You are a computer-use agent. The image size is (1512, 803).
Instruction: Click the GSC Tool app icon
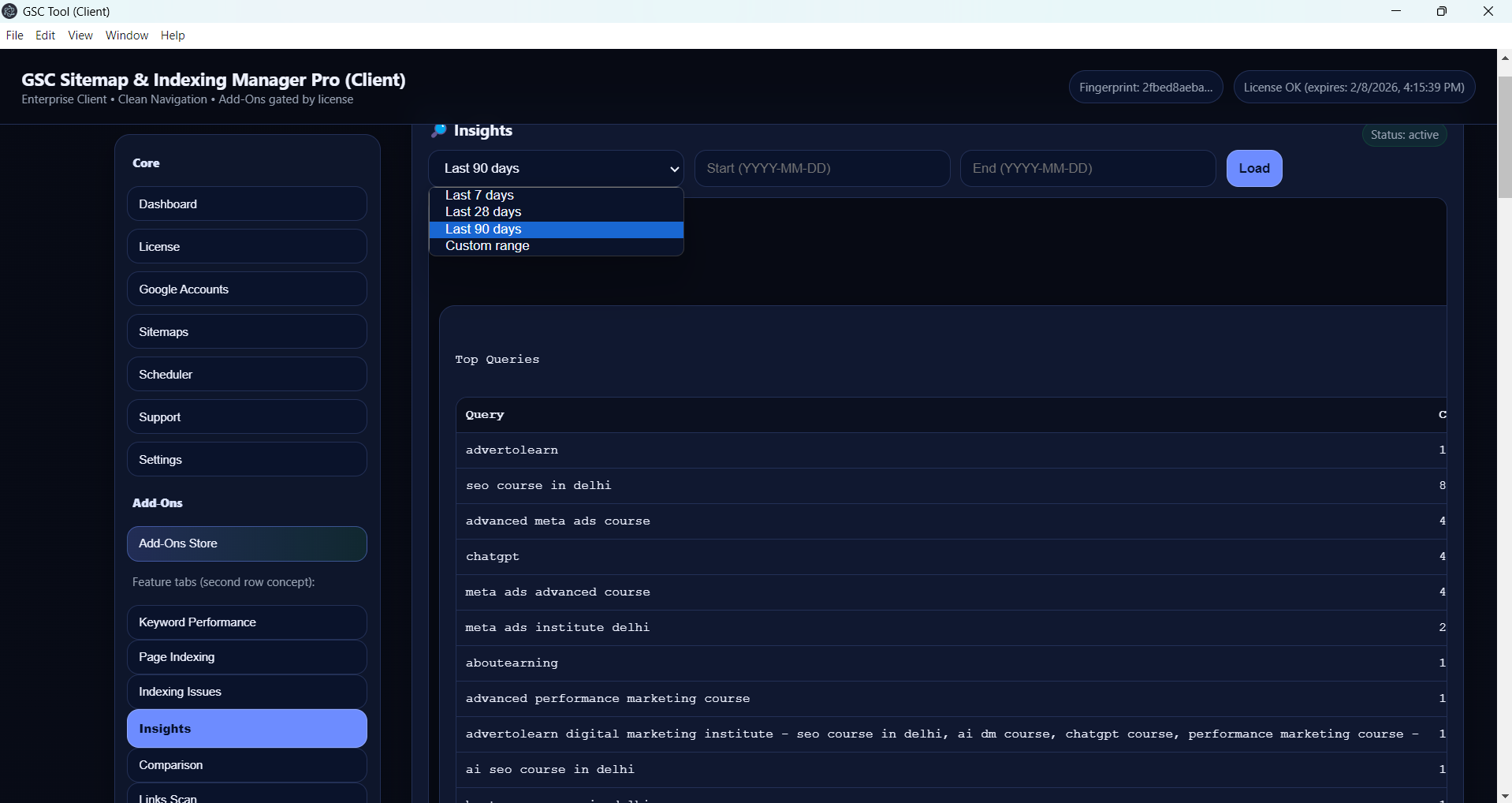click(10, 11)
